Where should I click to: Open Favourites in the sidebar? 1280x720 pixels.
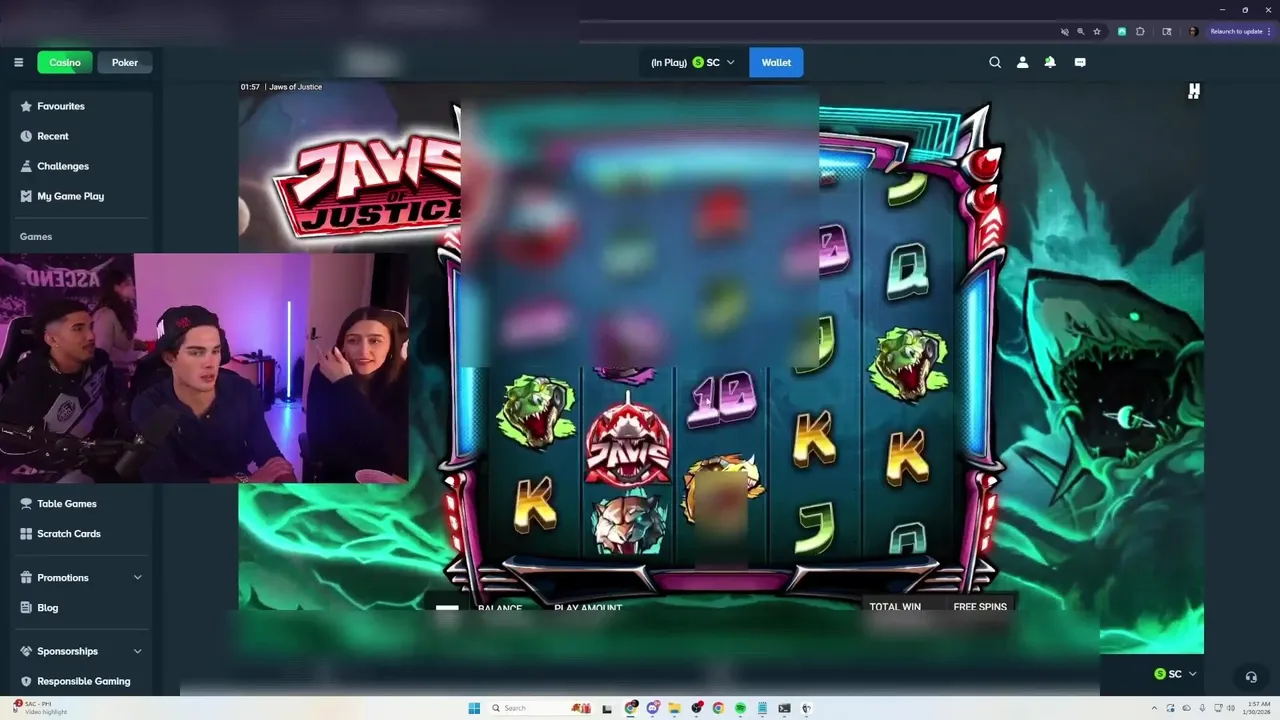pyautogui.click(x=61, y=106)
